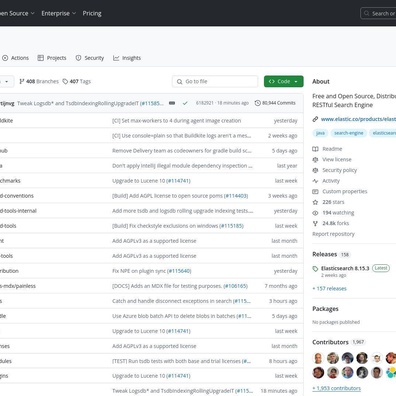Open pull request #106165 link
Viewport: 396px width, 396px height.
[235, 286]
